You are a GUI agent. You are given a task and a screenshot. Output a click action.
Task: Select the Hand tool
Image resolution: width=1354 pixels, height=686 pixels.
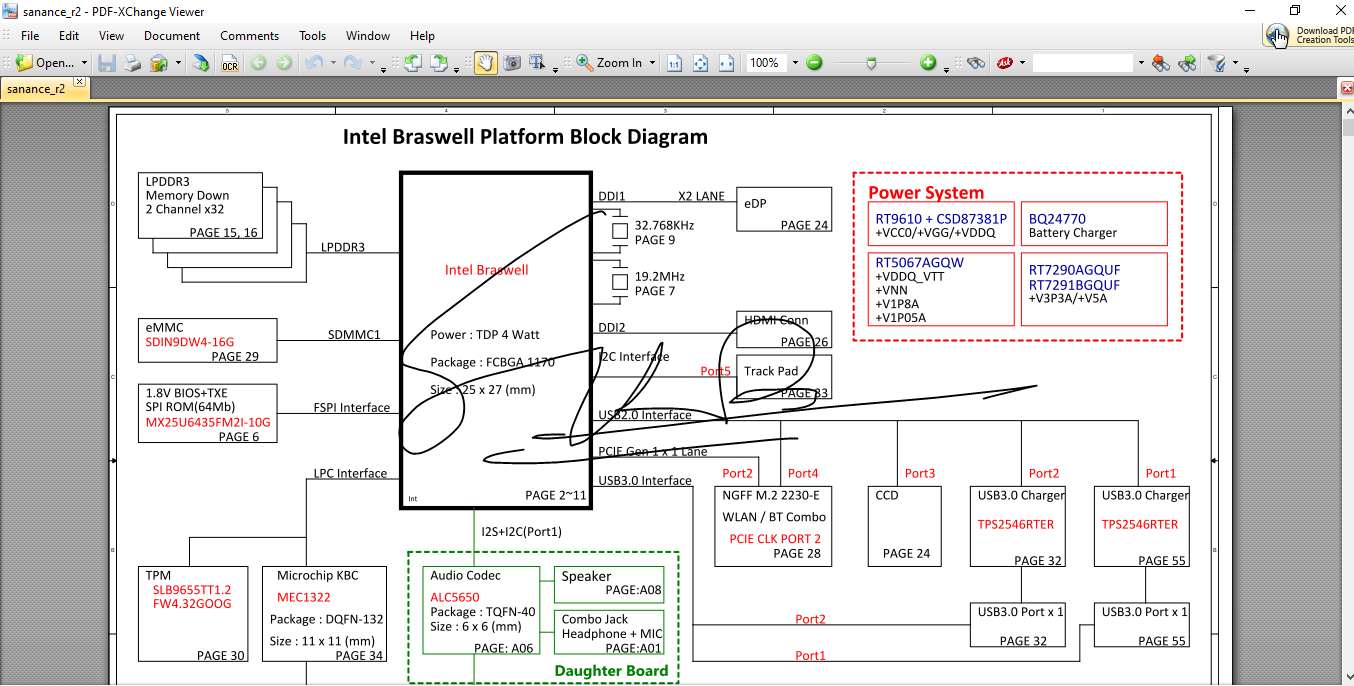486,62
